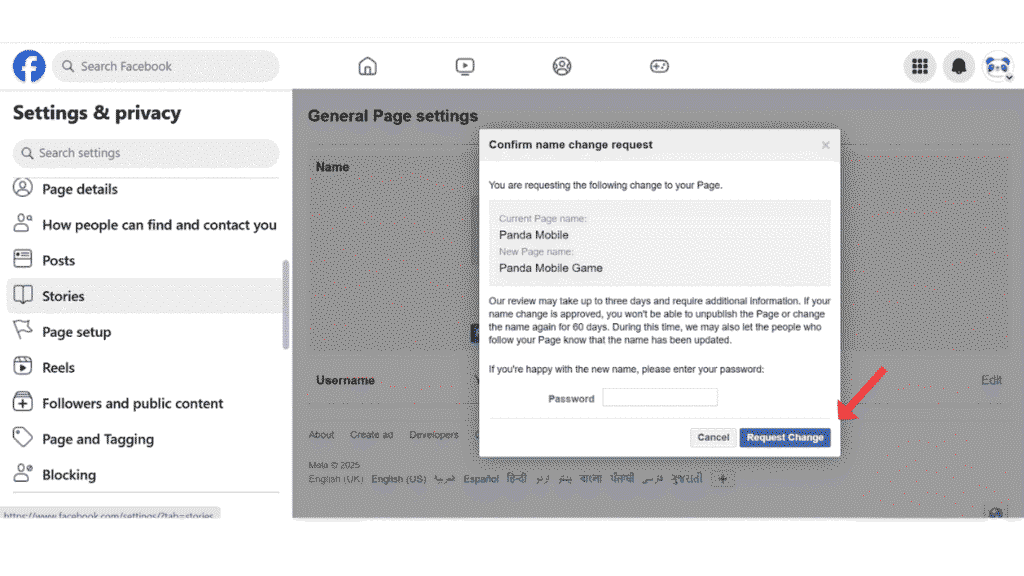1024x576 pixels.
Task: Switch language to Español
Action: tap(481, 479)
